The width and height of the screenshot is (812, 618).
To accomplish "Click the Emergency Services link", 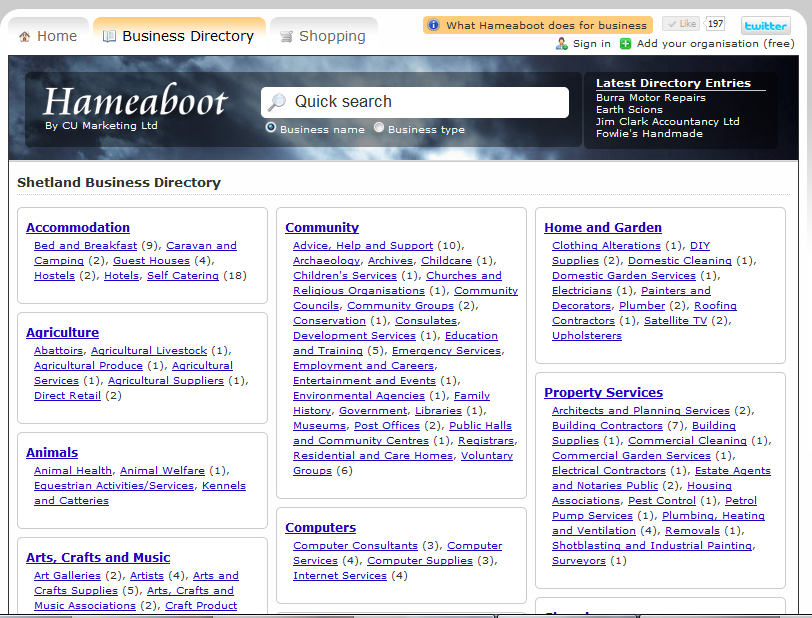I will (x=446, y=351).
